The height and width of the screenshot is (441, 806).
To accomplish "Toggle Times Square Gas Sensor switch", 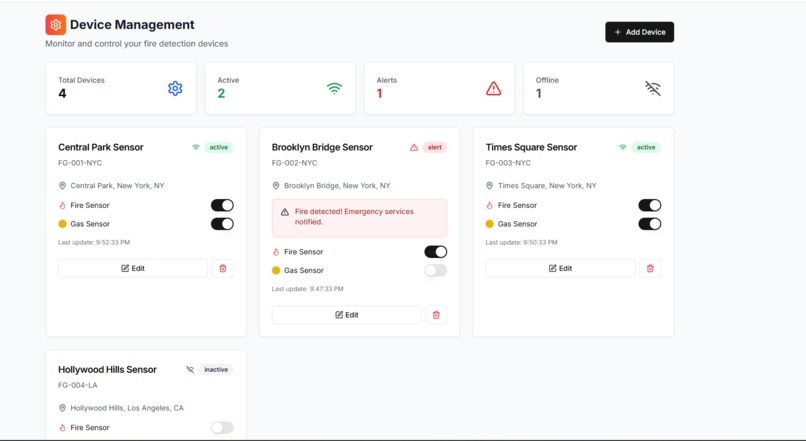I will pos(650,224).
